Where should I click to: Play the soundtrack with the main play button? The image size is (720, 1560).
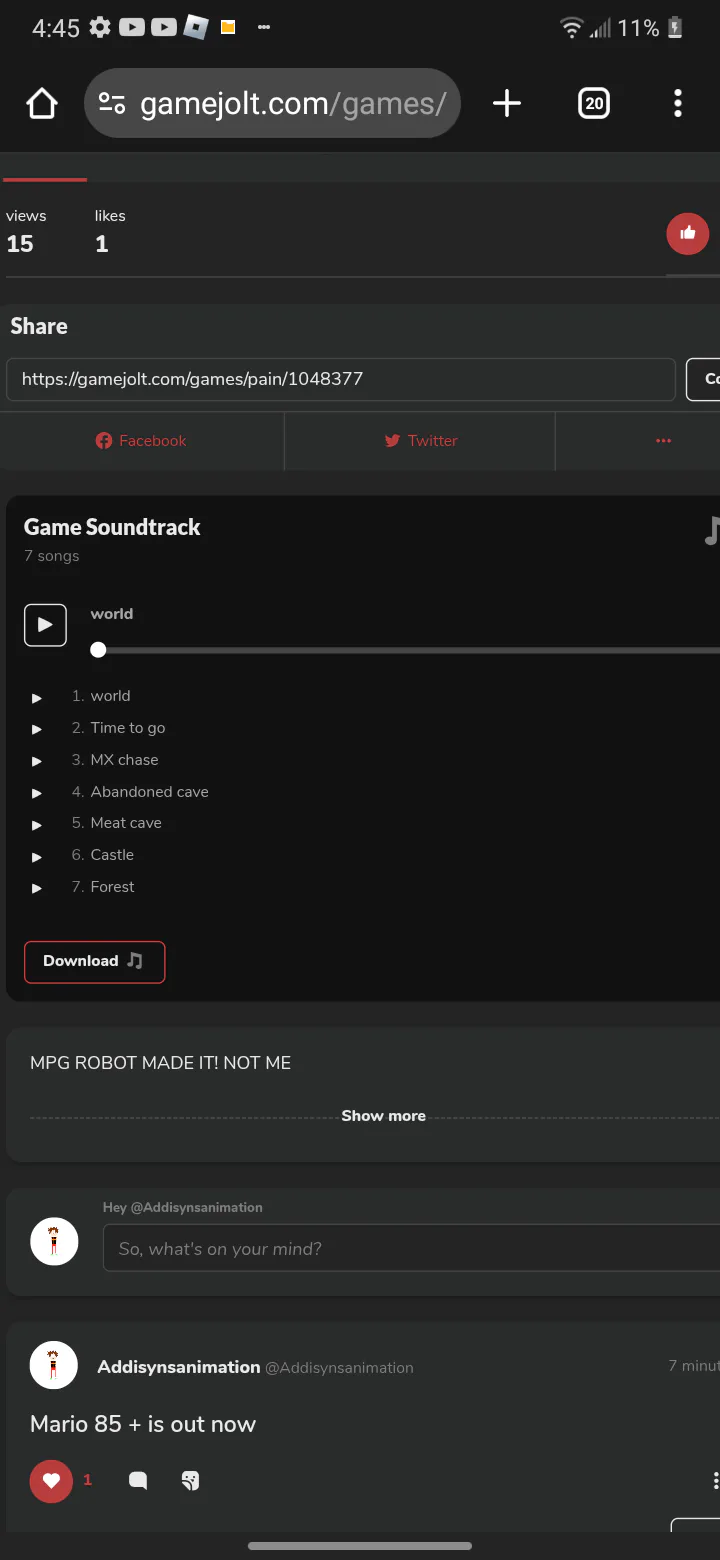[45, 625]
